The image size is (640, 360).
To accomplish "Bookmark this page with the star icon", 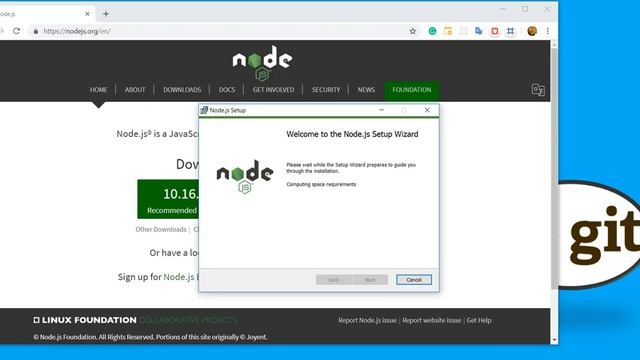I will point(413,31).
